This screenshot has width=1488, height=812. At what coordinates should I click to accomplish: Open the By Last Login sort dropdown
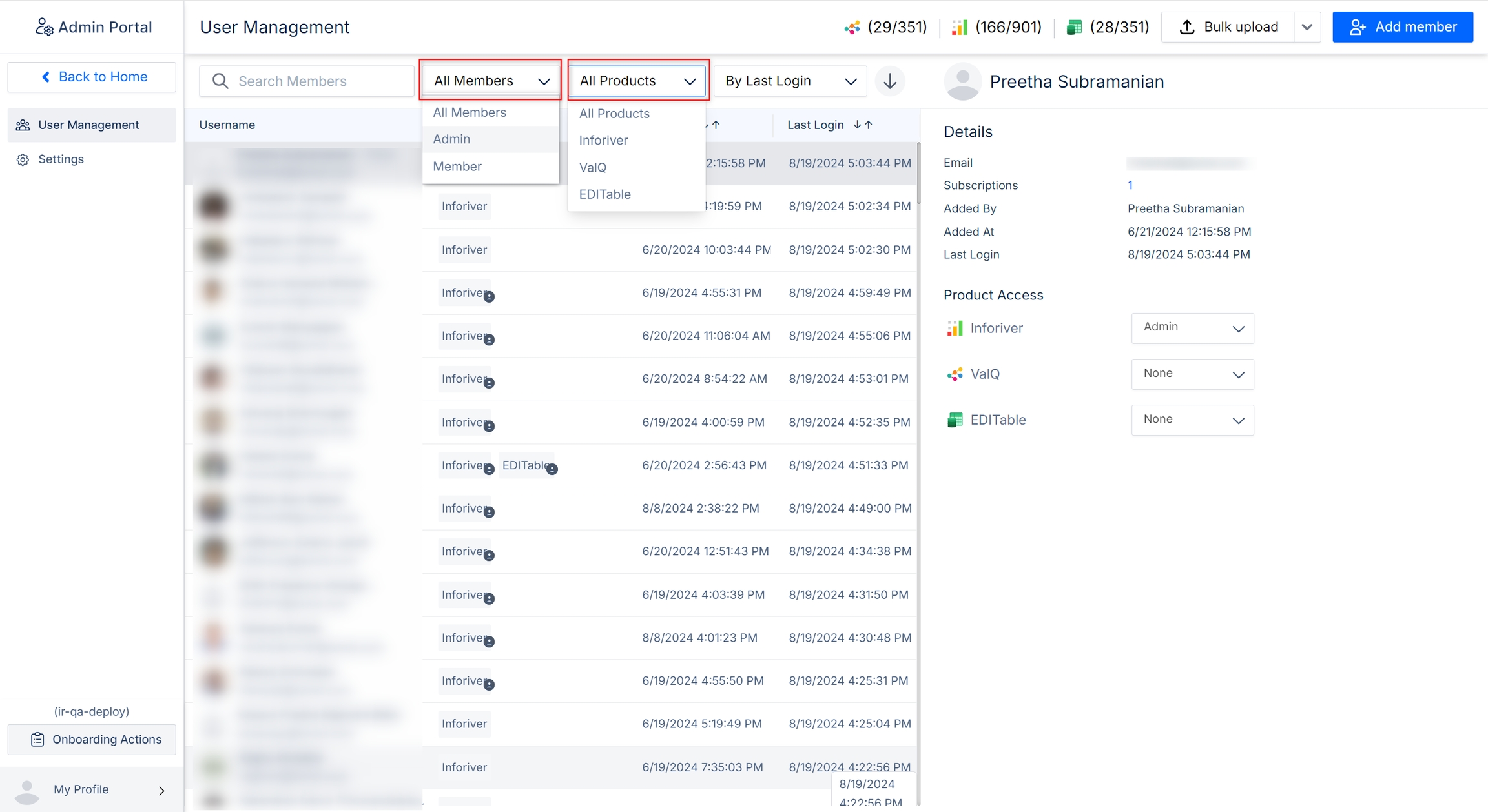(x=790, y=81)
